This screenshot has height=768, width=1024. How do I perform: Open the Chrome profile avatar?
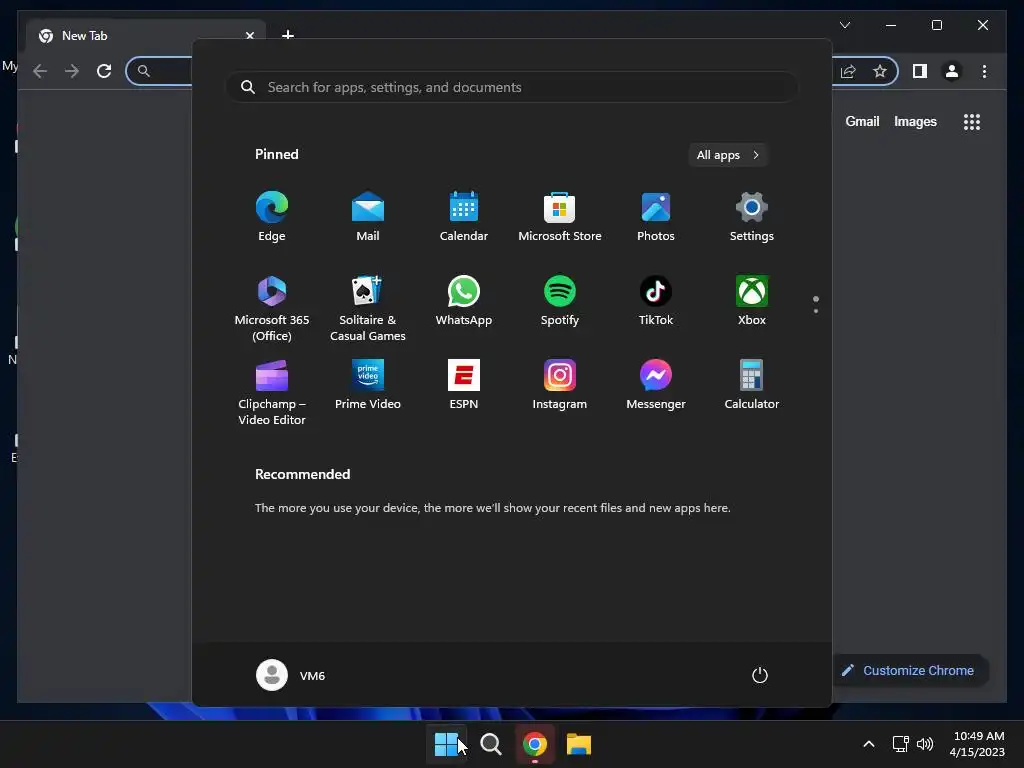click(952, 71)
